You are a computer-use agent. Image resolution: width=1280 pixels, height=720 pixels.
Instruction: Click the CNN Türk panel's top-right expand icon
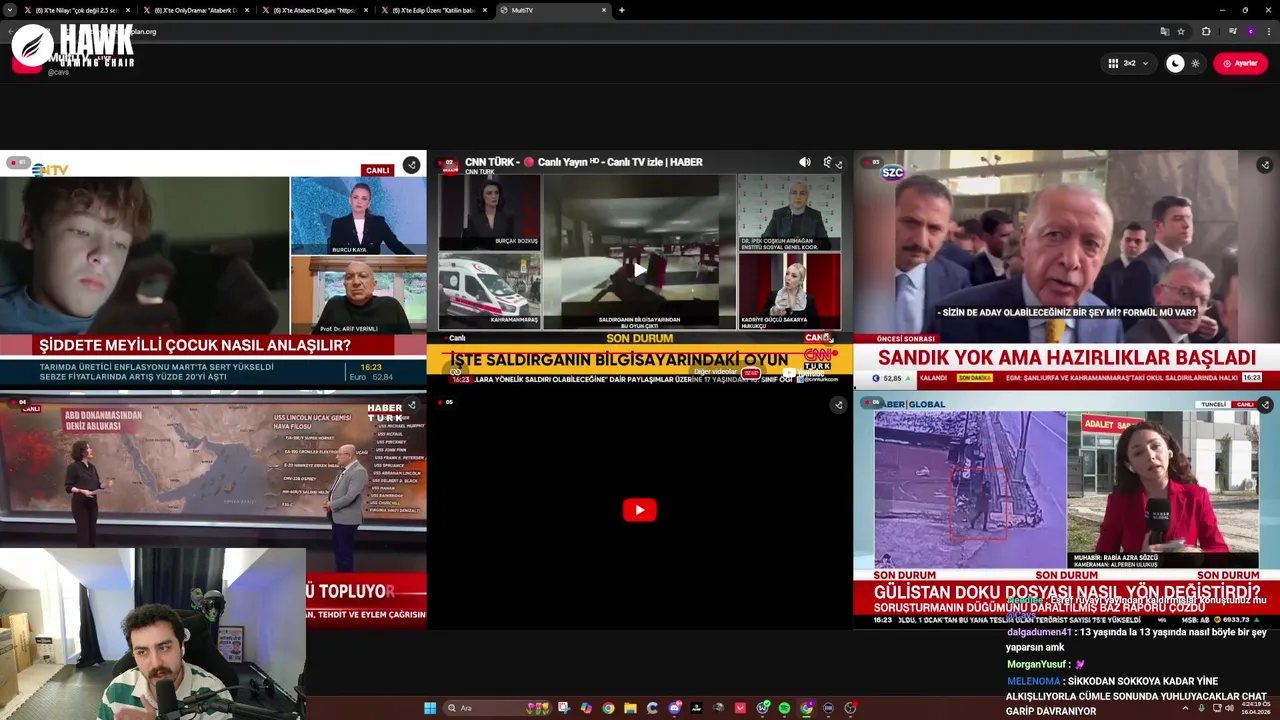coord(838,165)
